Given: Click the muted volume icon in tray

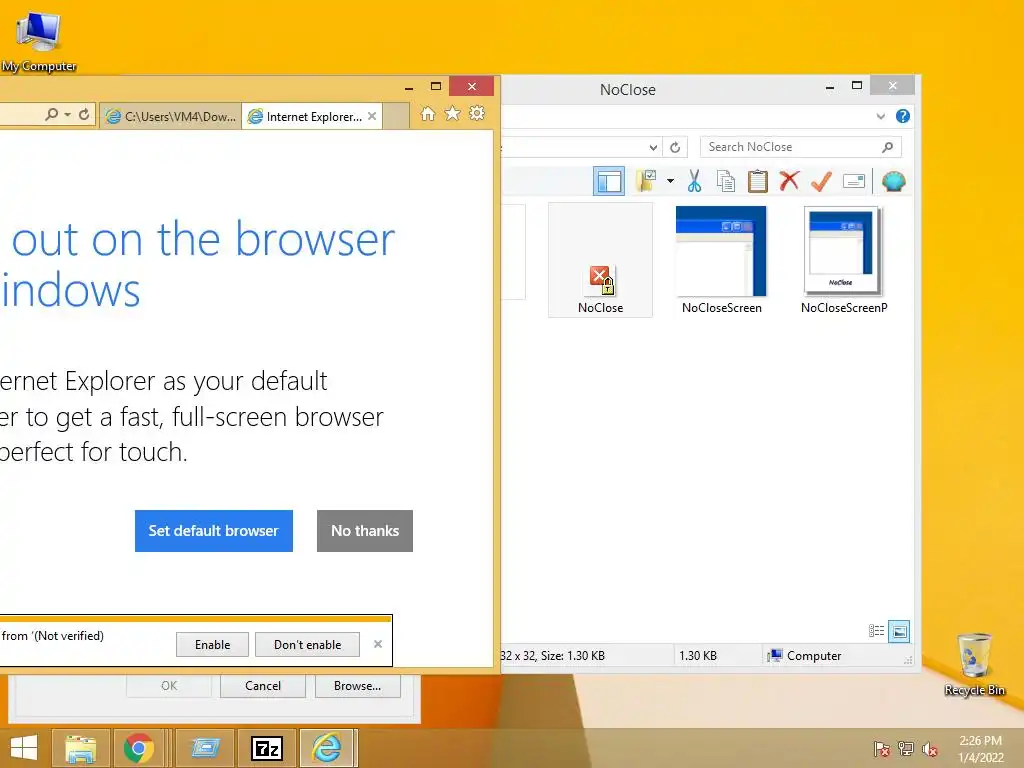Looking at the screenshot, I should [929, 748].
